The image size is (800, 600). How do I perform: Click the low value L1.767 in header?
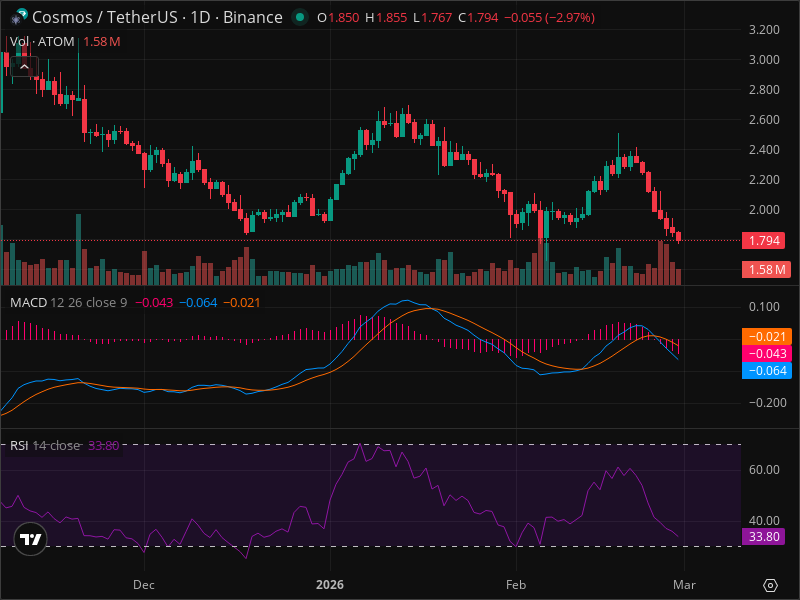[x=433, y=18]
